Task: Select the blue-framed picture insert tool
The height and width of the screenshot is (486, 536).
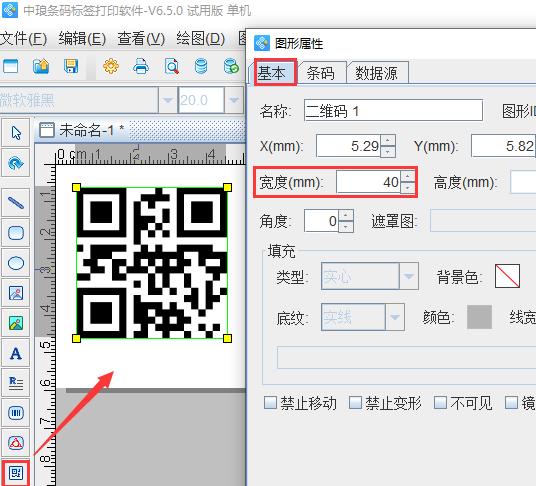Action: coord(16,293)
